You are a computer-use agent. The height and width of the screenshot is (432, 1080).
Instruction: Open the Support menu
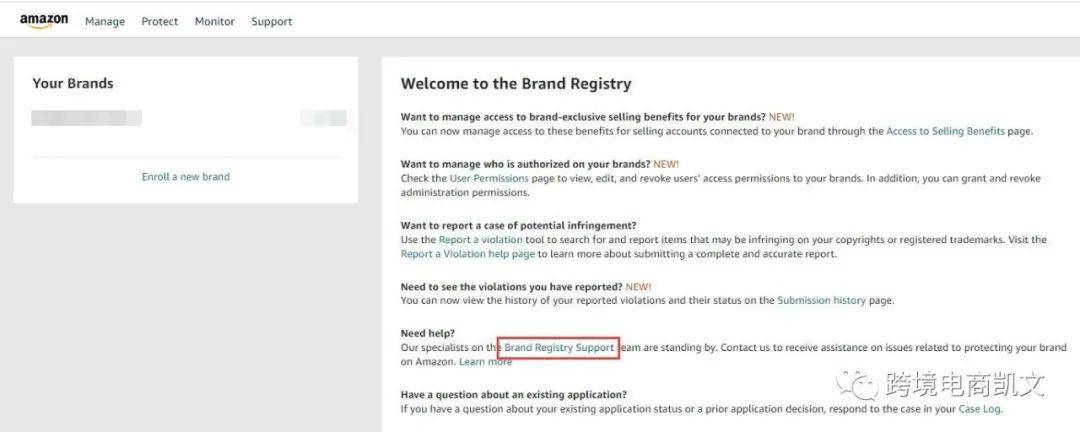(272, 22)
